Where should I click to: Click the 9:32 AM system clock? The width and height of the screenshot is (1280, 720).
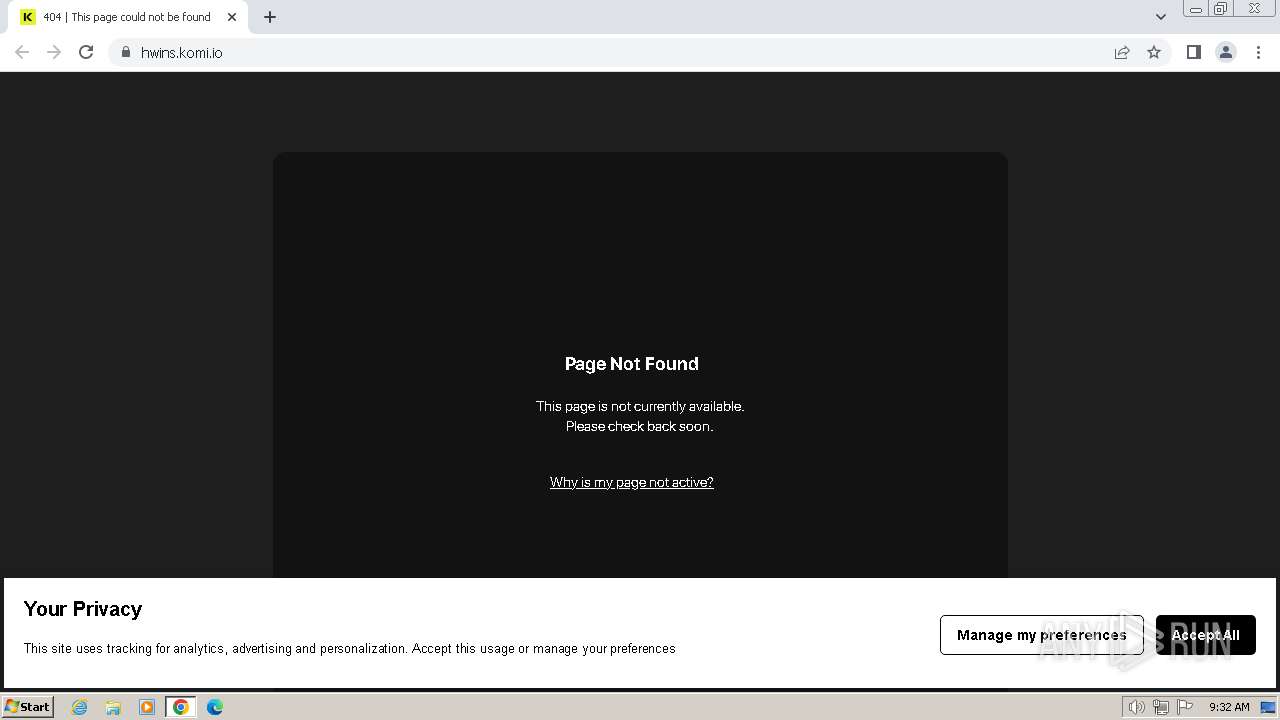coord(1229,707)
